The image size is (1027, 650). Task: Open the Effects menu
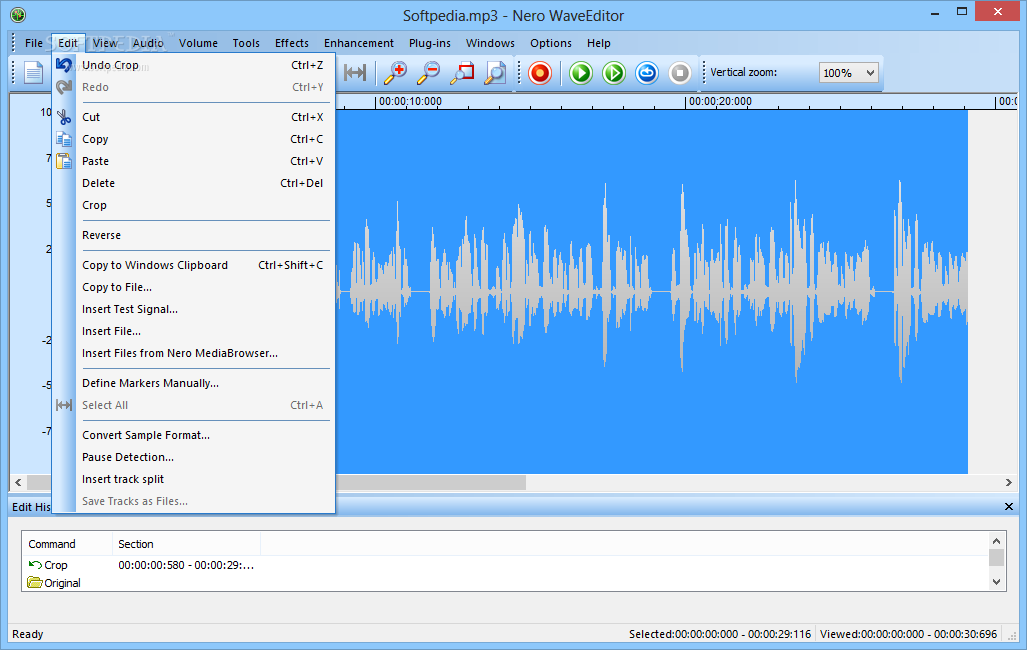point(291,43)
